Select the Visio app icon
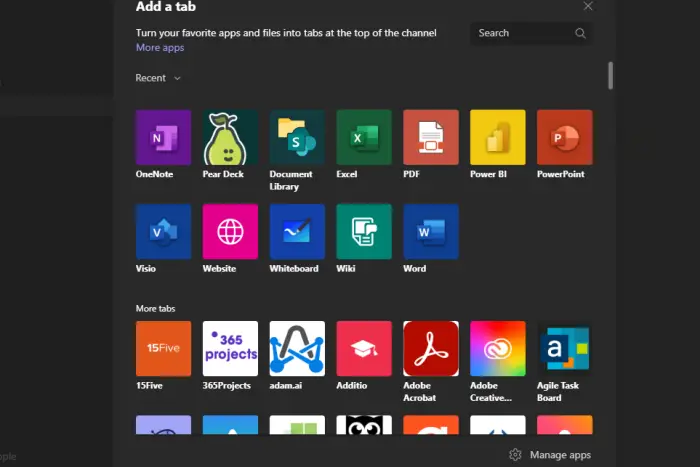This screenshot has height=467, width=700. click(x=163, y=232)
